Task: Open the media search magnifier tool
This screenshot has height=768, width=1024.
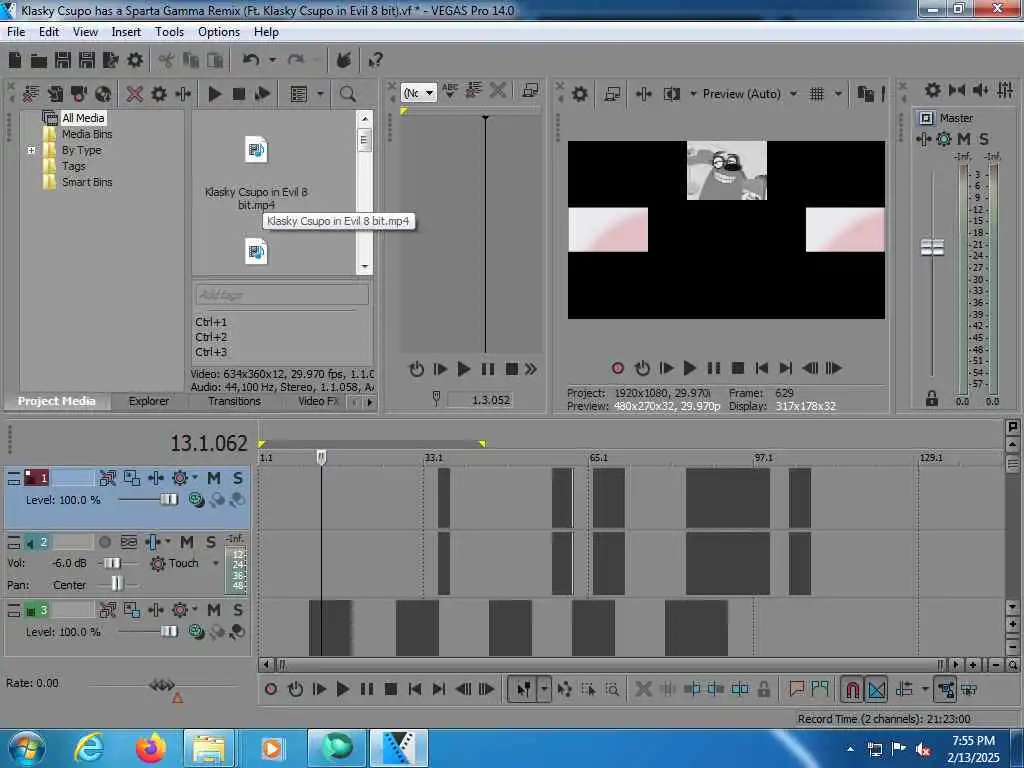Action: [347, 94]
